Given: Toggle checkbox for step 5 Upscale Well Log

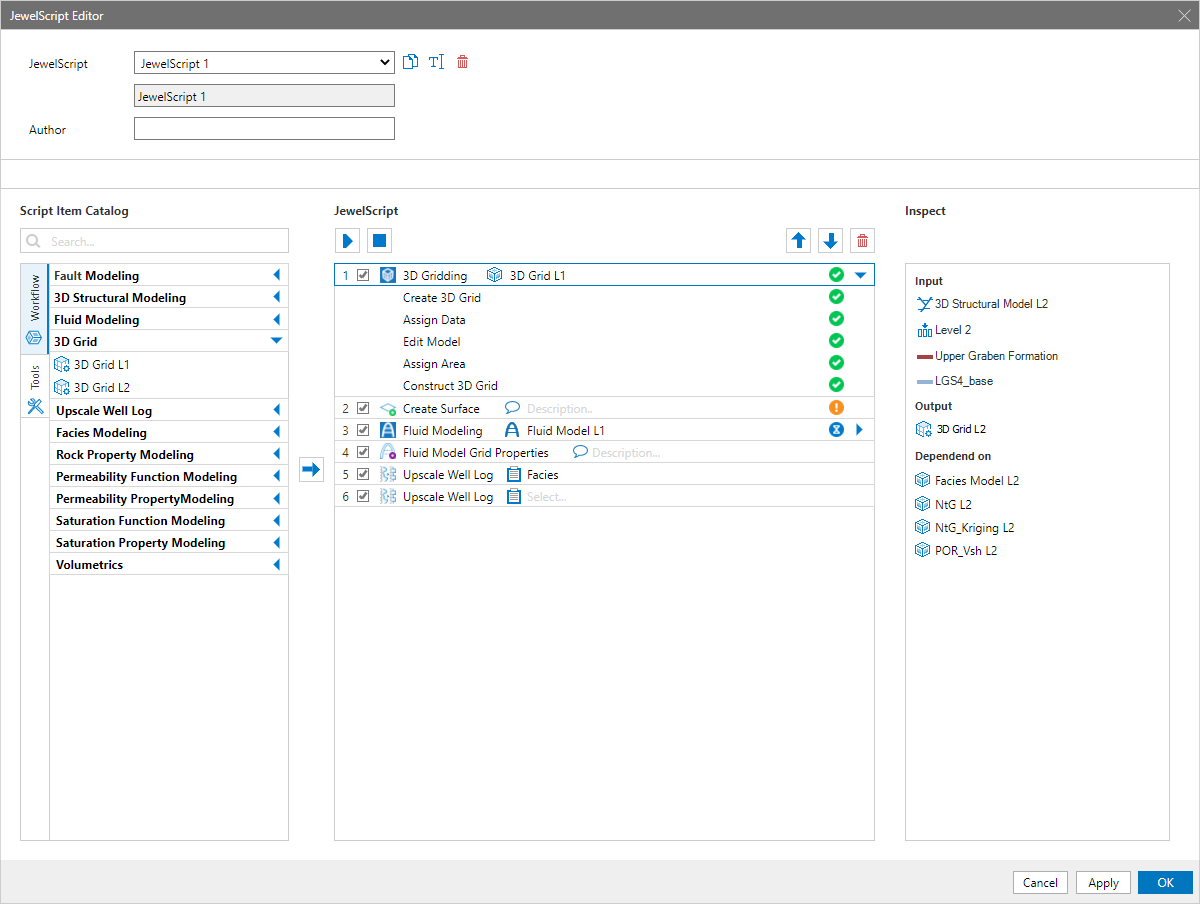Looking at the screenshot, I should pos(363,475).
